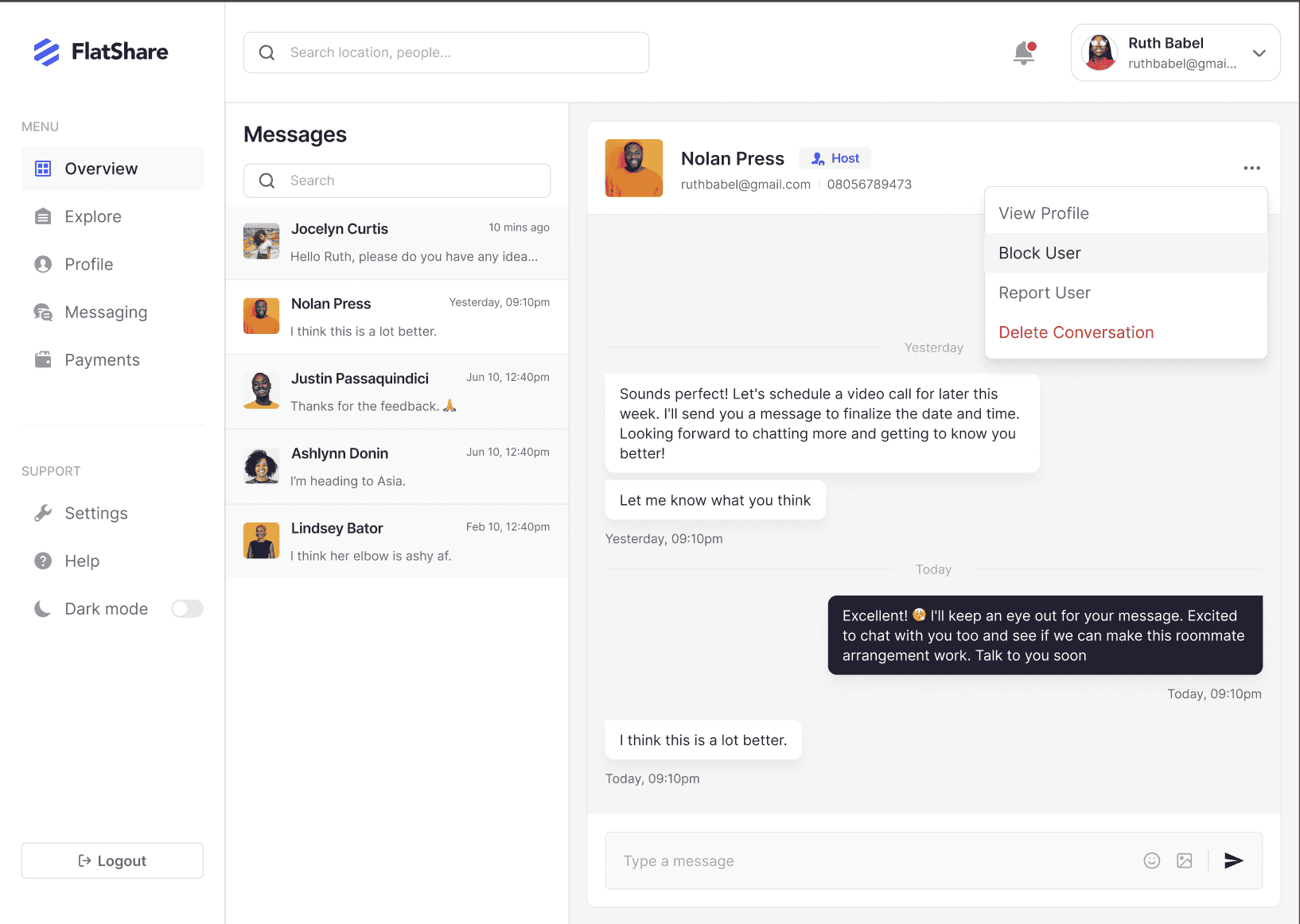
Task: Focus the Messages search field
Action: pyautogui.click(x=397, y=181)
